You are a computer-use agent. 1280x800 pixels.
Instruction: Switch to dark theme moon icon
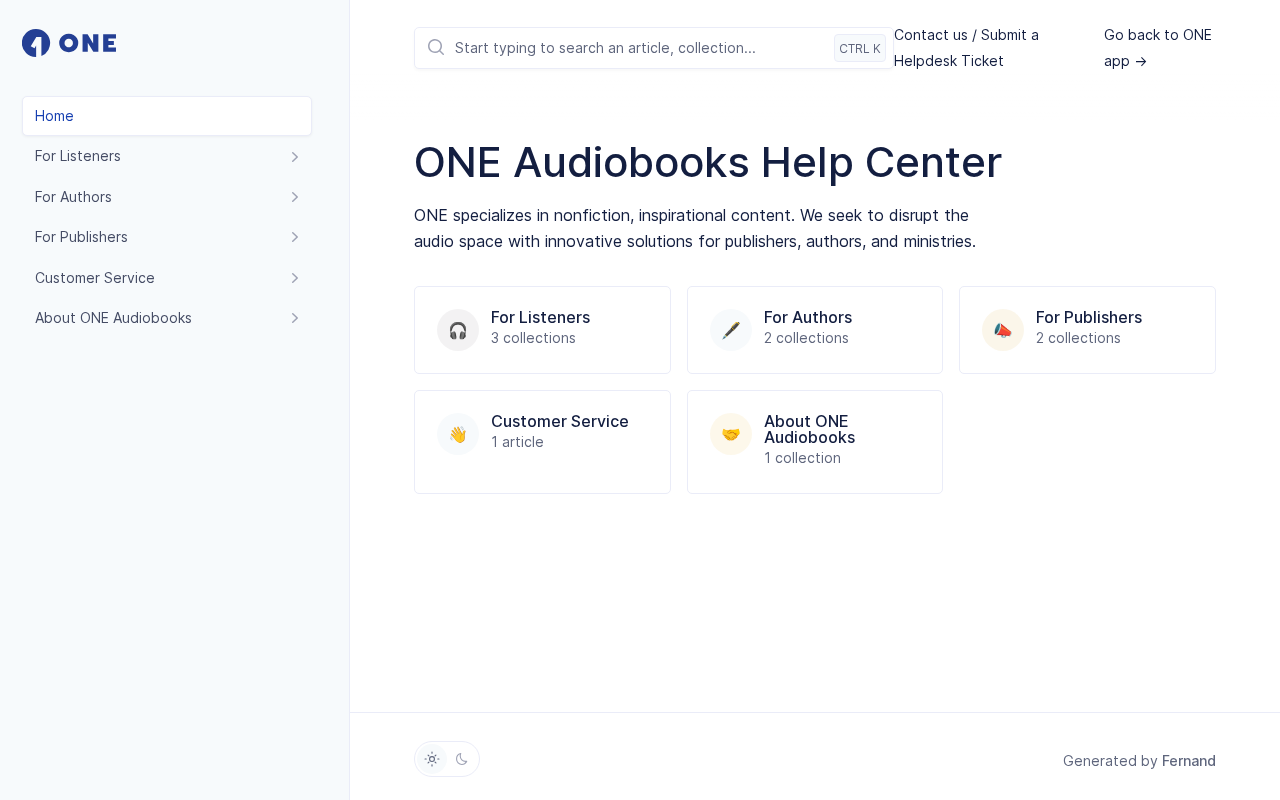tap(462, 759)
